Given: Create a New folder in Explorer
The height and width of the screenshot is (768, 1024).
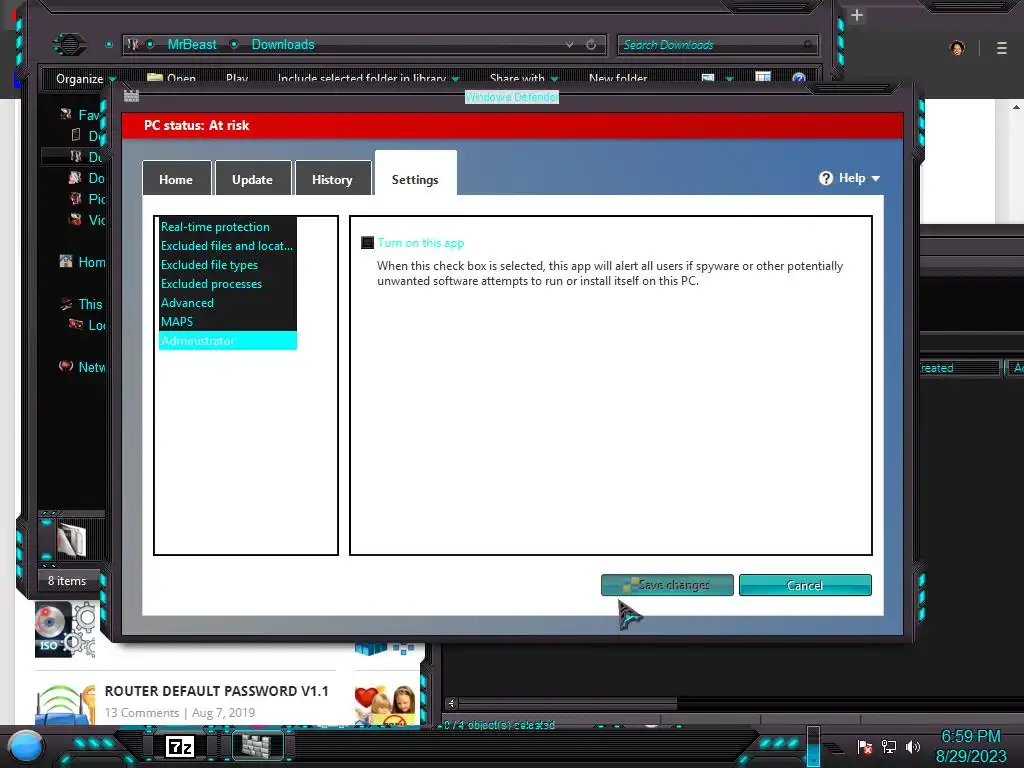Looking at the screenshot, I should click(618, 78).
